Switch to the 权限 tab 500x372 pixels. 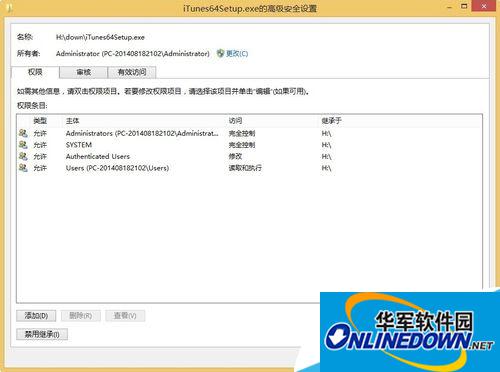(35, 72)
